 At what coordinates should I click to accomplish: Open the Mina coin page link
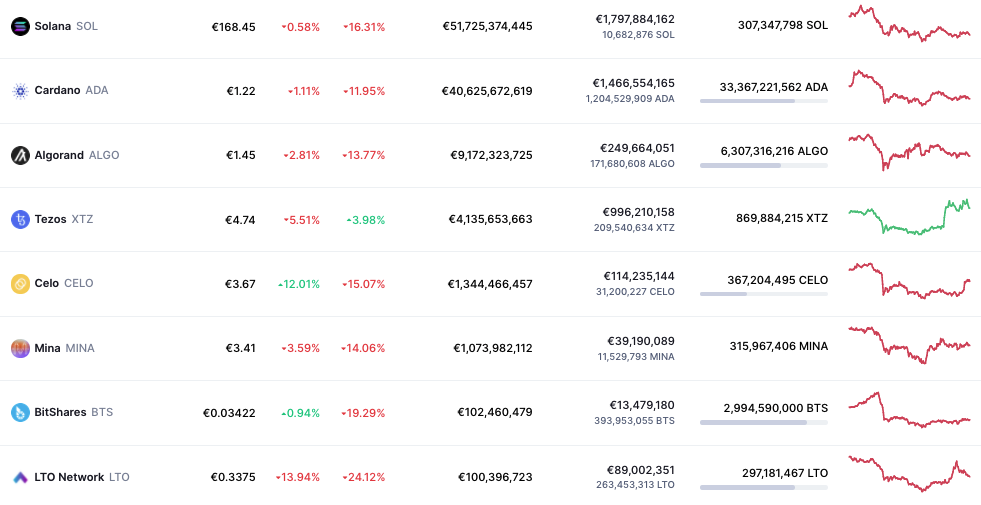tap(64, 348)
